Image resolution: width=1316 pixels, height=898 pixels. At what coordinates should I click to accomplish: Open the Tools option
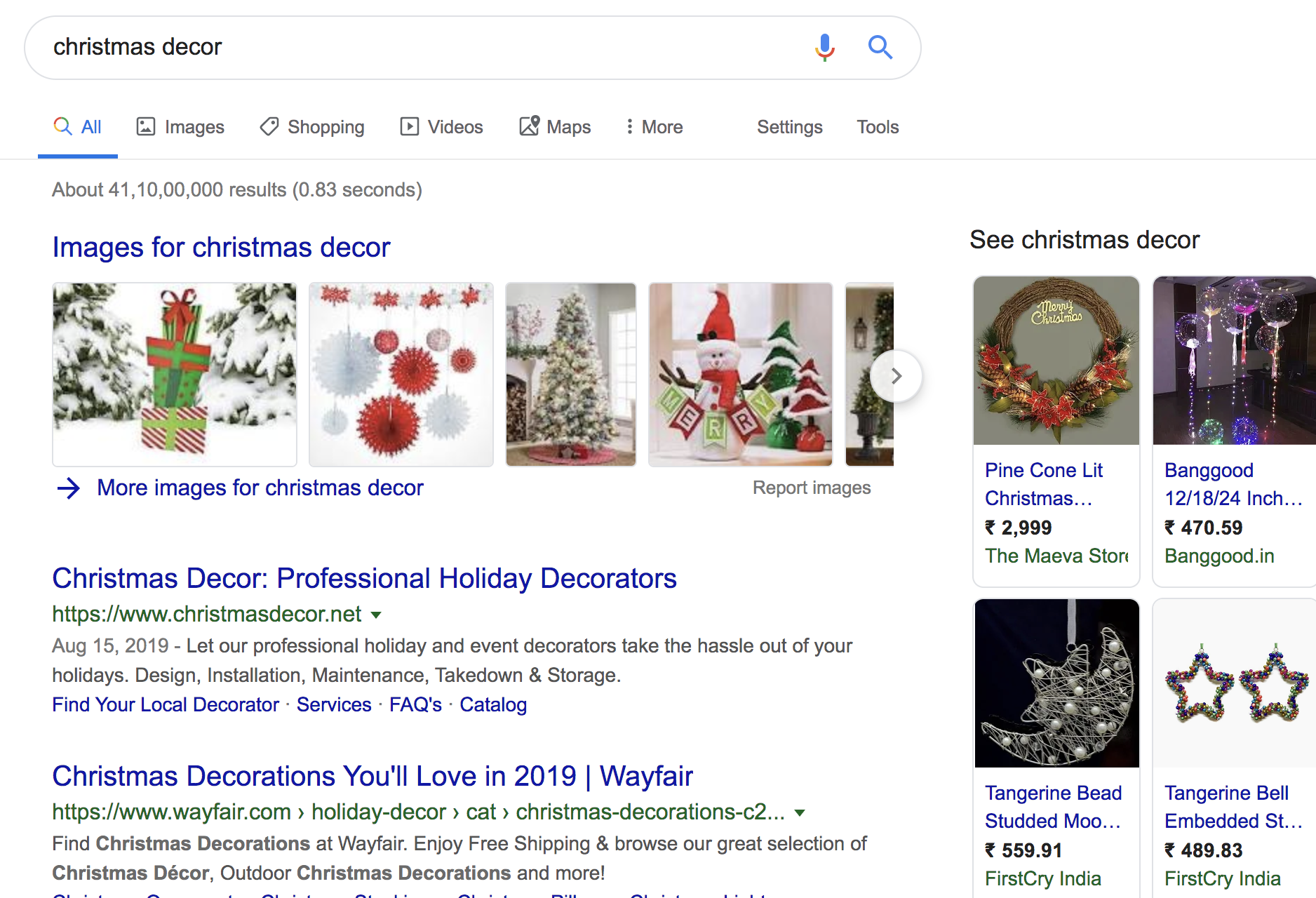coord(877,127)
